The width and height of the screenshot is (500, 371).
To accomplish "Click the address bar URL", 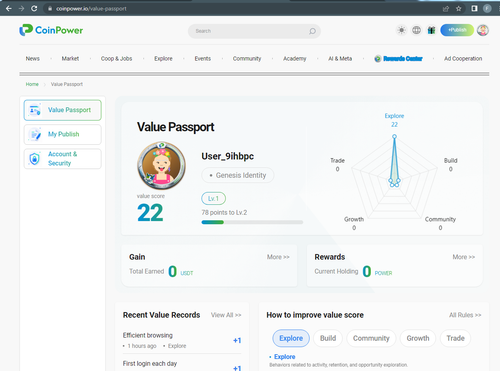I will point(91,9).
